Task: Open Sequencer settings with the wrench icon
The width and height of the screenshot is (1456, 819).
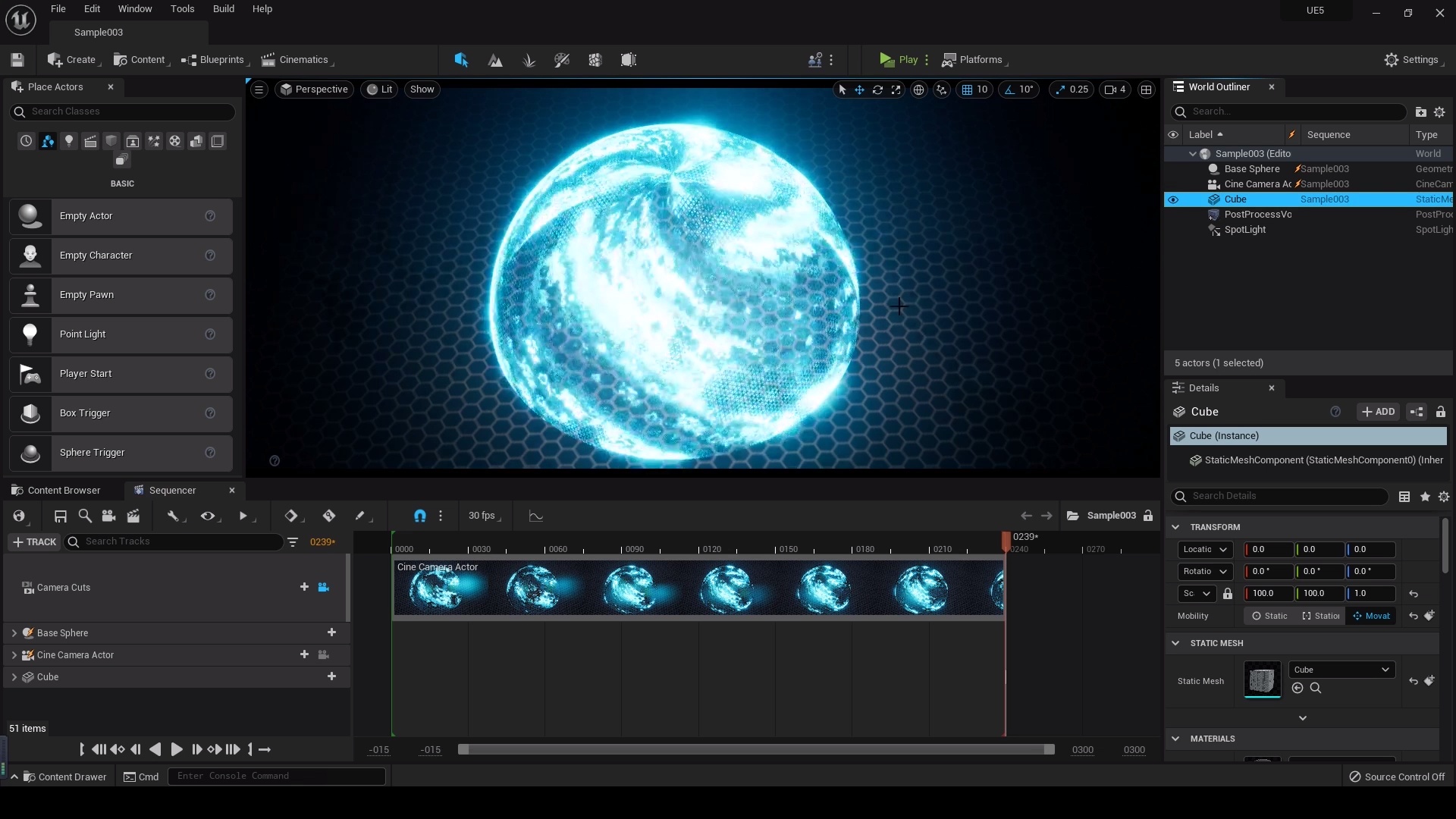Action: [175, 516]
